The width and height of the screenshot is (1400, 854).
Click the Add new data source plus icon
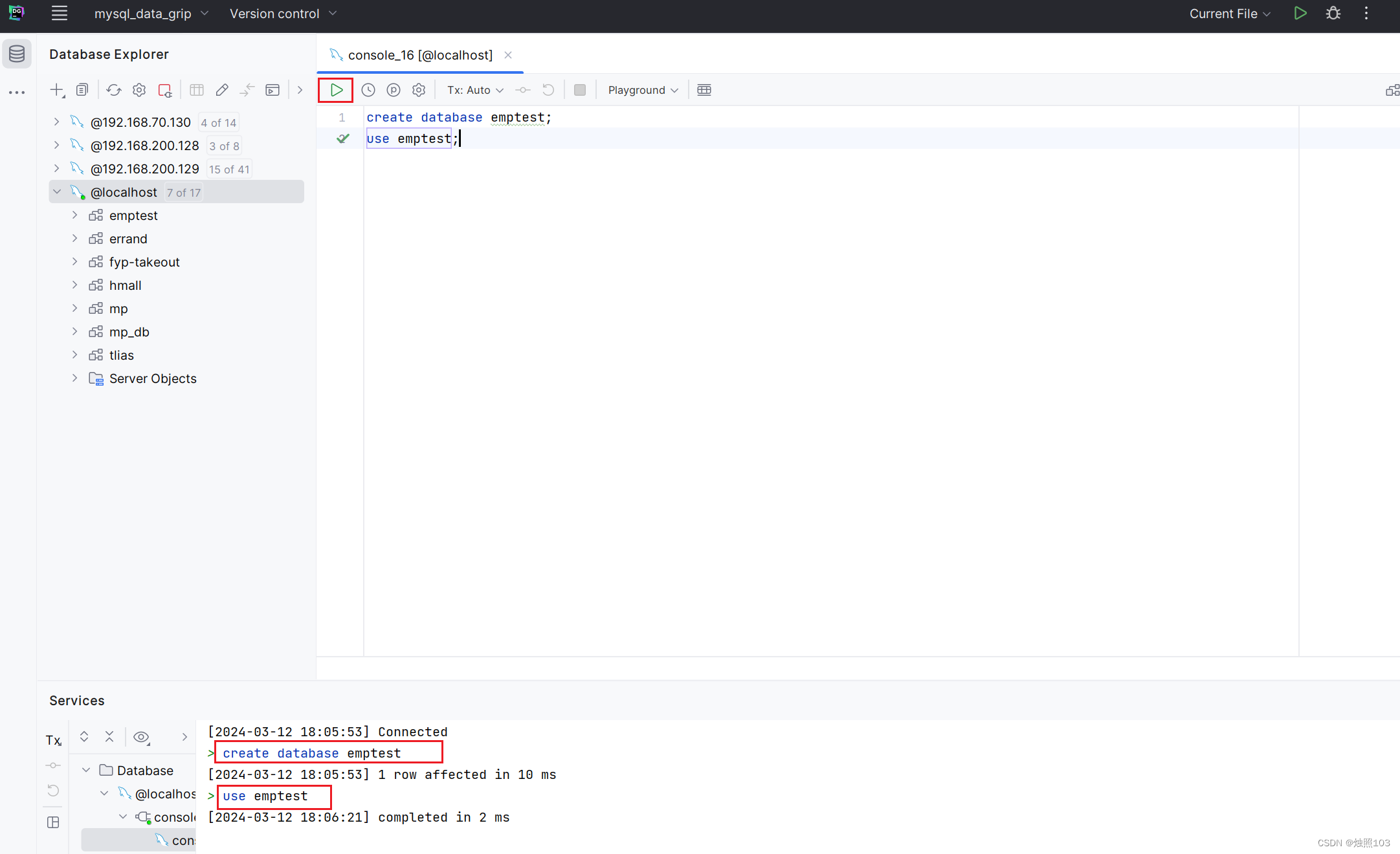57,90
